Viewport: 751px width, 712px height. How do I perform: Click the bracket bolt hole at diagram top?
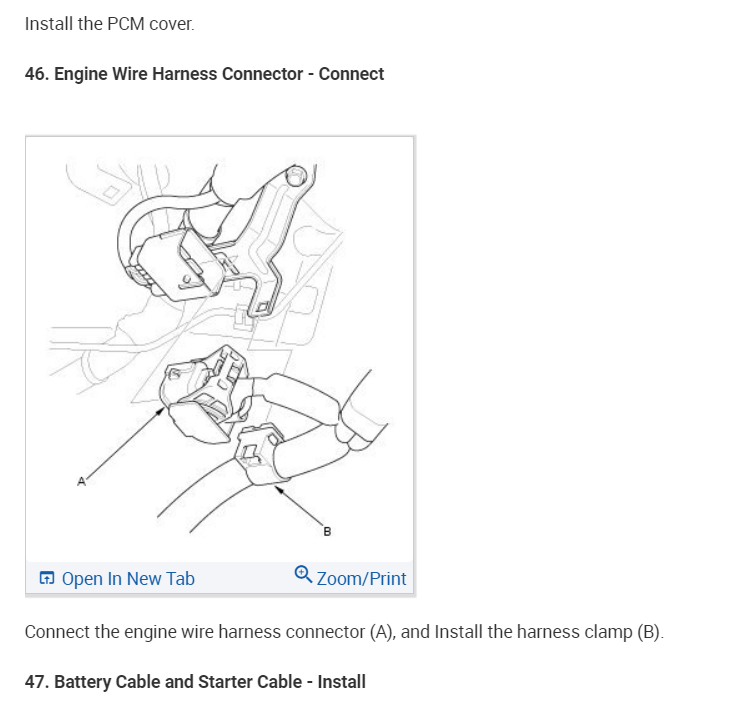tap(296, 176)
